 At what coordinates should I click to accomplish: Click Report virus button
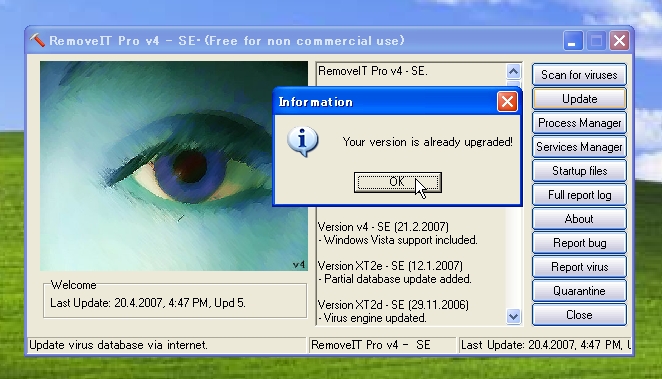(579, 267)
